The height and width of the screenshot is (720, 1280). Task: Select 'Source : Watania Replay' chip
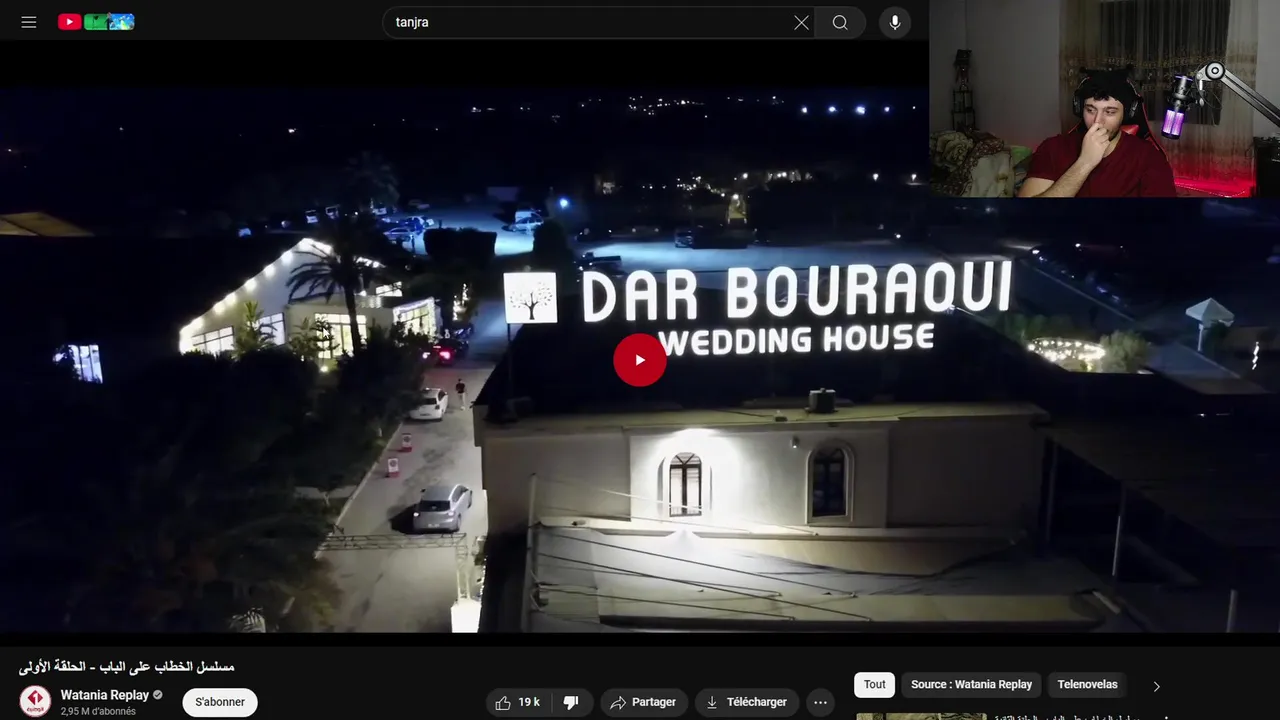pos(972,684)
